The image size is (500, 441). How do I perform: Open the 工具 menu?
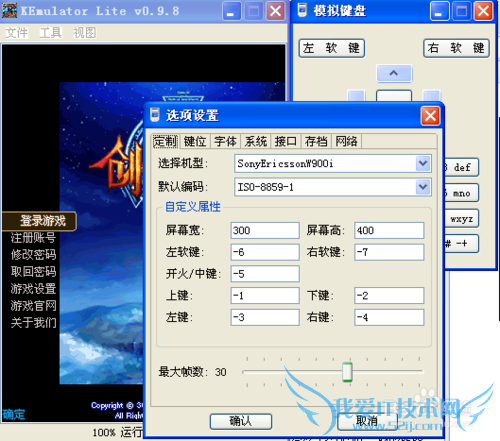coord(51,33)
